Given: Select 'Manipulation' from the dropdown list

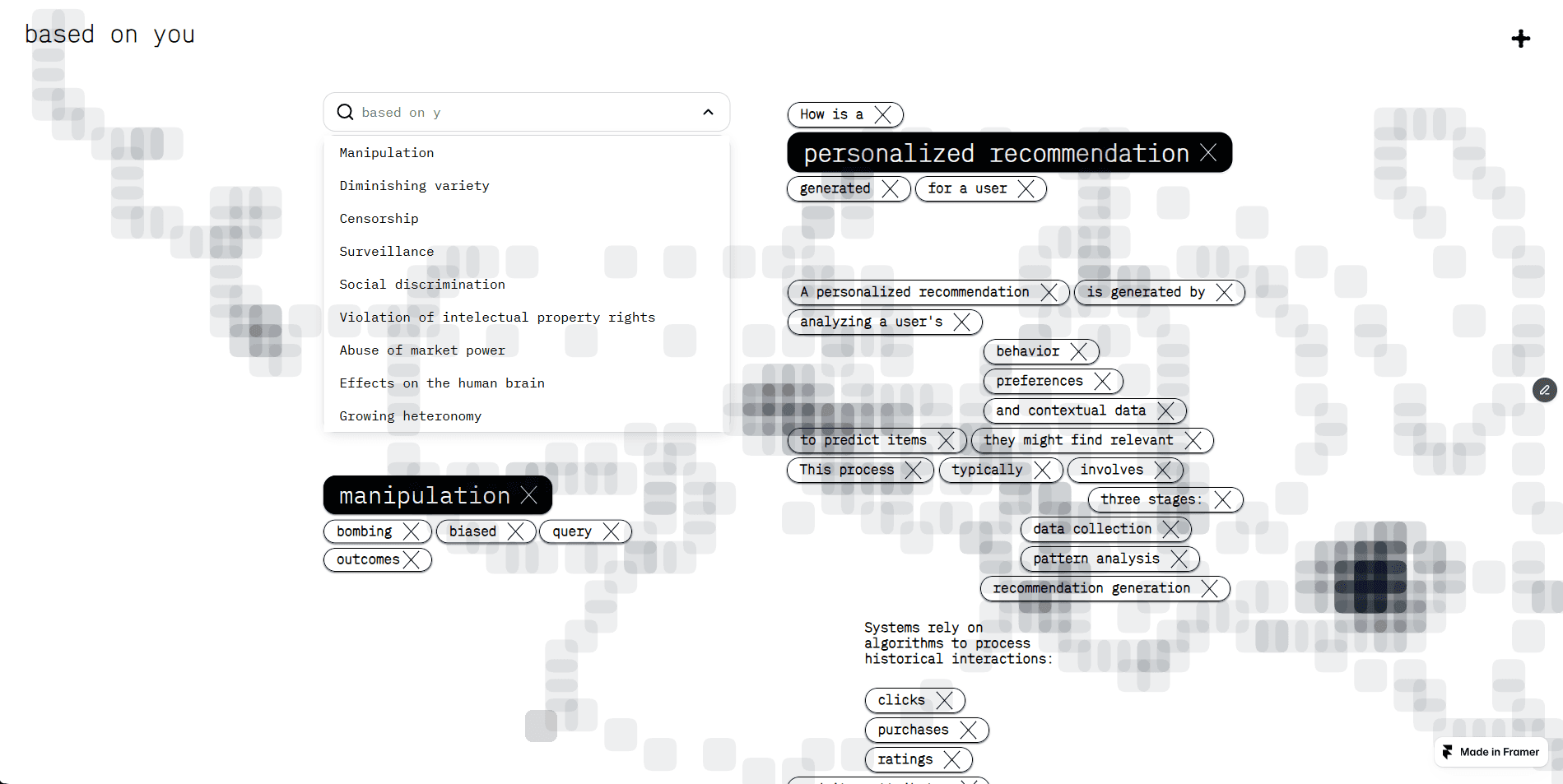Looking at the screenshot, I should click(526, 153).
